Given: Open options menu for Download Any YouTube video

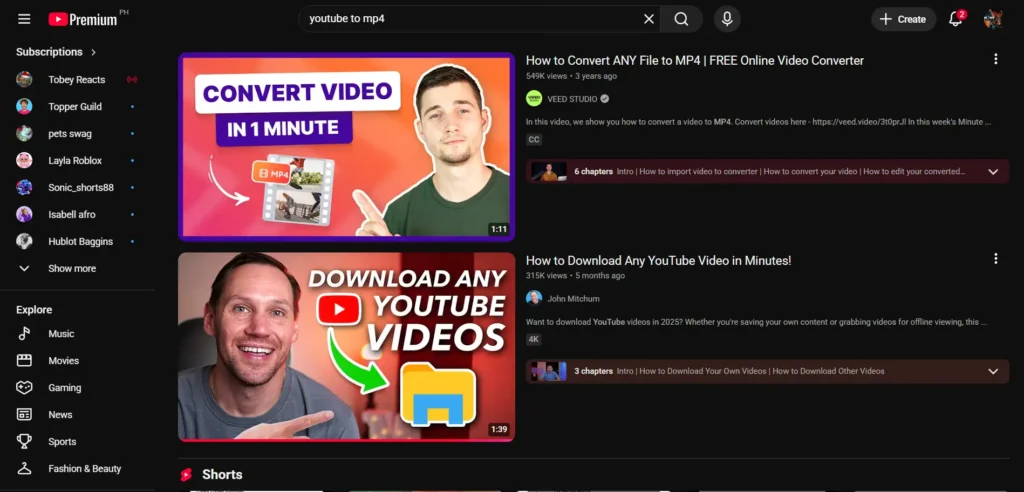Looking at the screenshot, I should tap(995, 259).
